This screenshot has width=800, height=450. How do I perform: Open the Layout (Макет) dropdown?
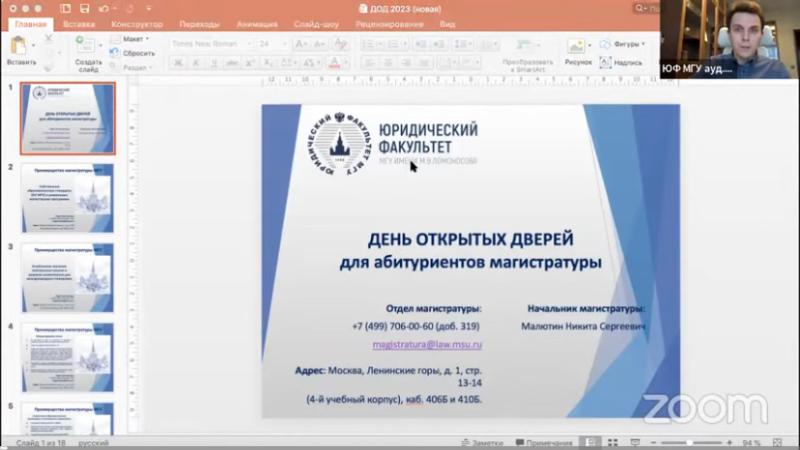[x=130, y=39]
